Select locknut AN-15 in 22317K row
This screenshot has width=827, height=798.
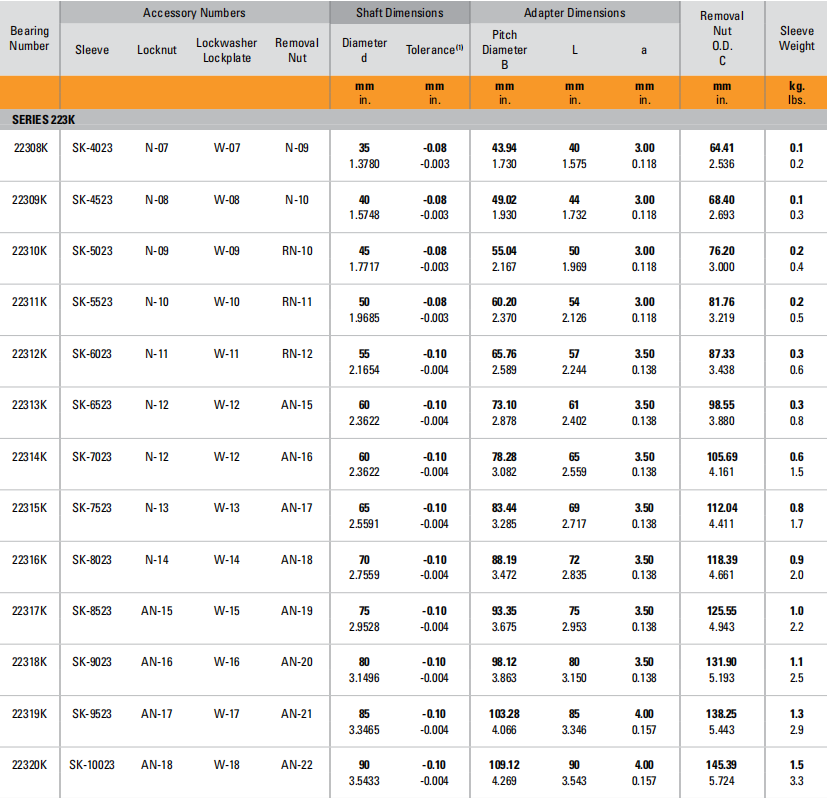pyautogui.click(x=156, y=611)
